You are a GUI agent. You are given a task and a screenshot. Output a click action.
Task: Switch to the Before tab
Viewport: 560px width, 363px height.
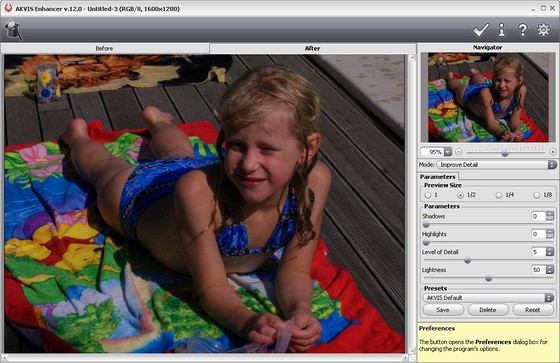click(x=105, y=48)
